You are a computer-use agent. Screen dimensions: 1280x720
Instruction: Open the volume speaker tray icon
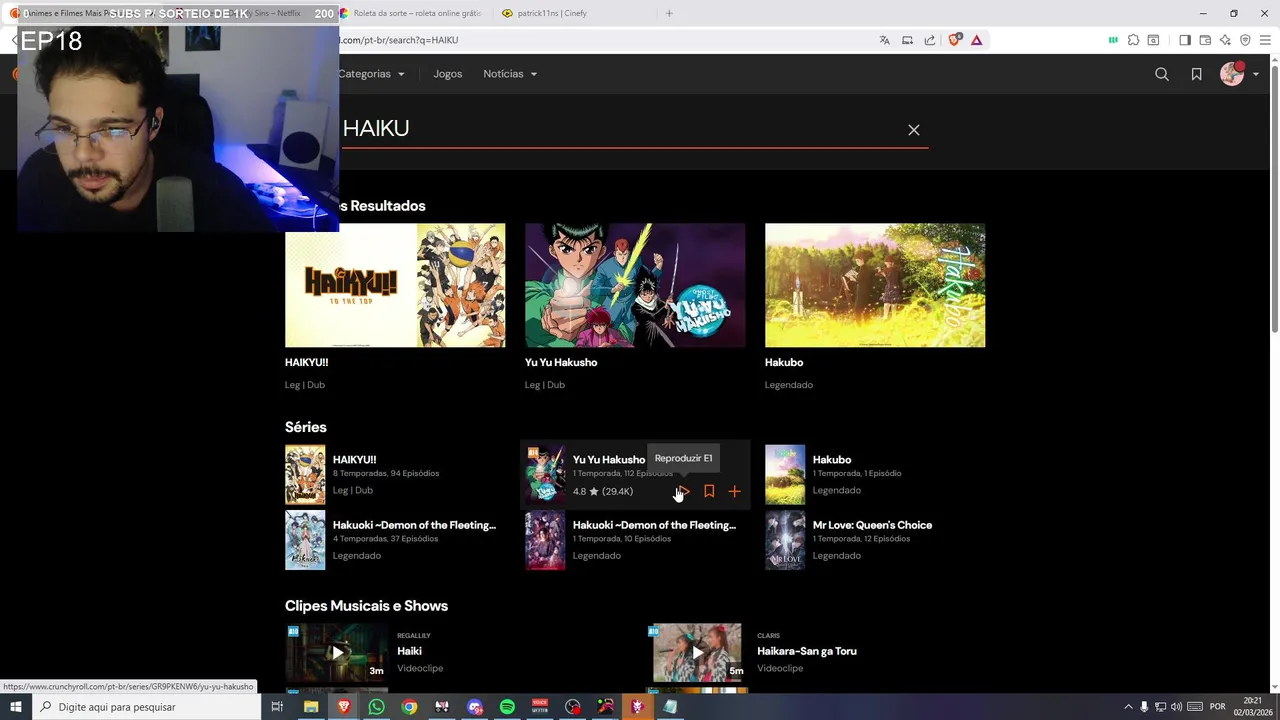coord(1176,707)
